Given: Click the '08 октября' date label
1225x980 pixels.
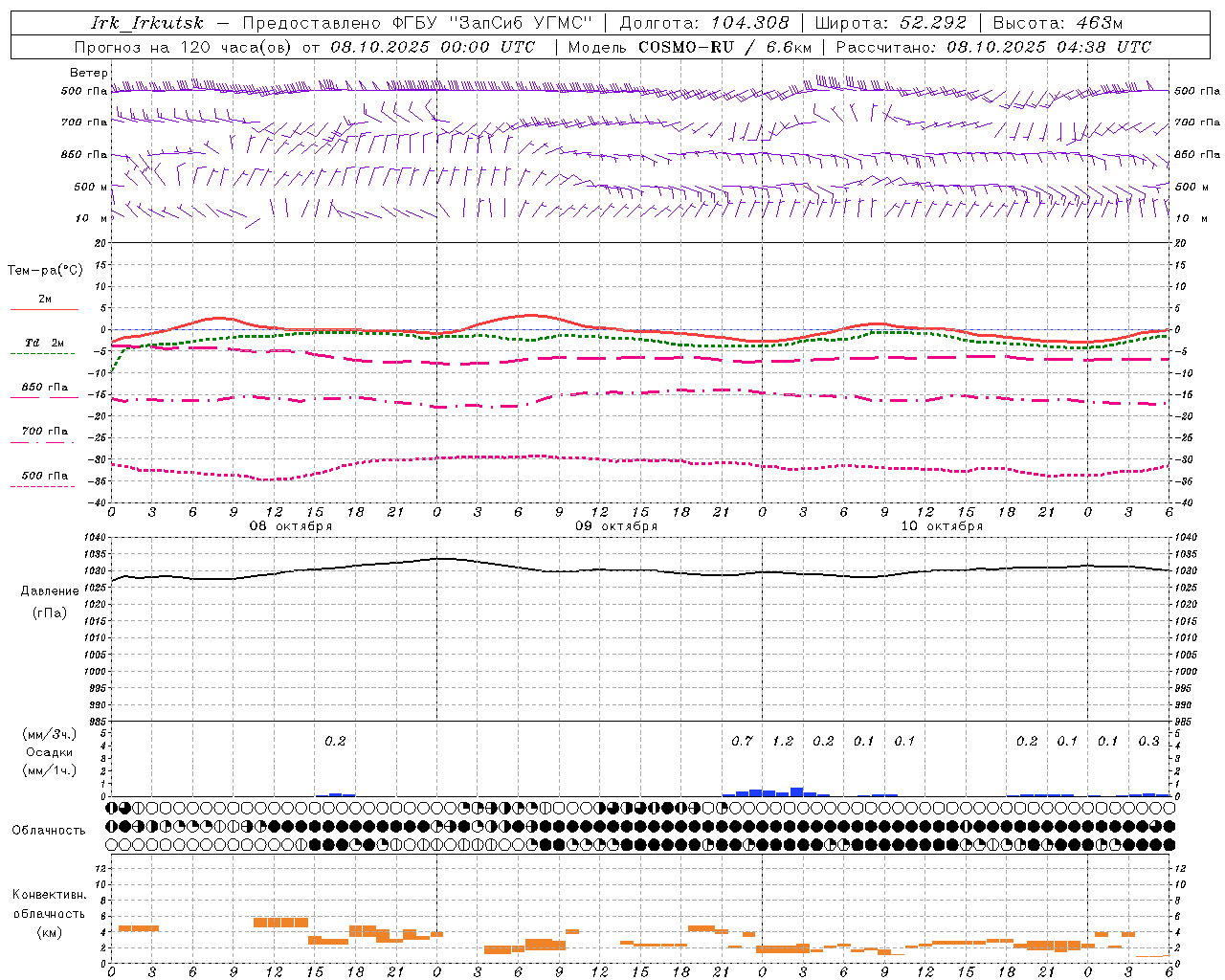Looking at the screenshot, I should coord(291,526).
